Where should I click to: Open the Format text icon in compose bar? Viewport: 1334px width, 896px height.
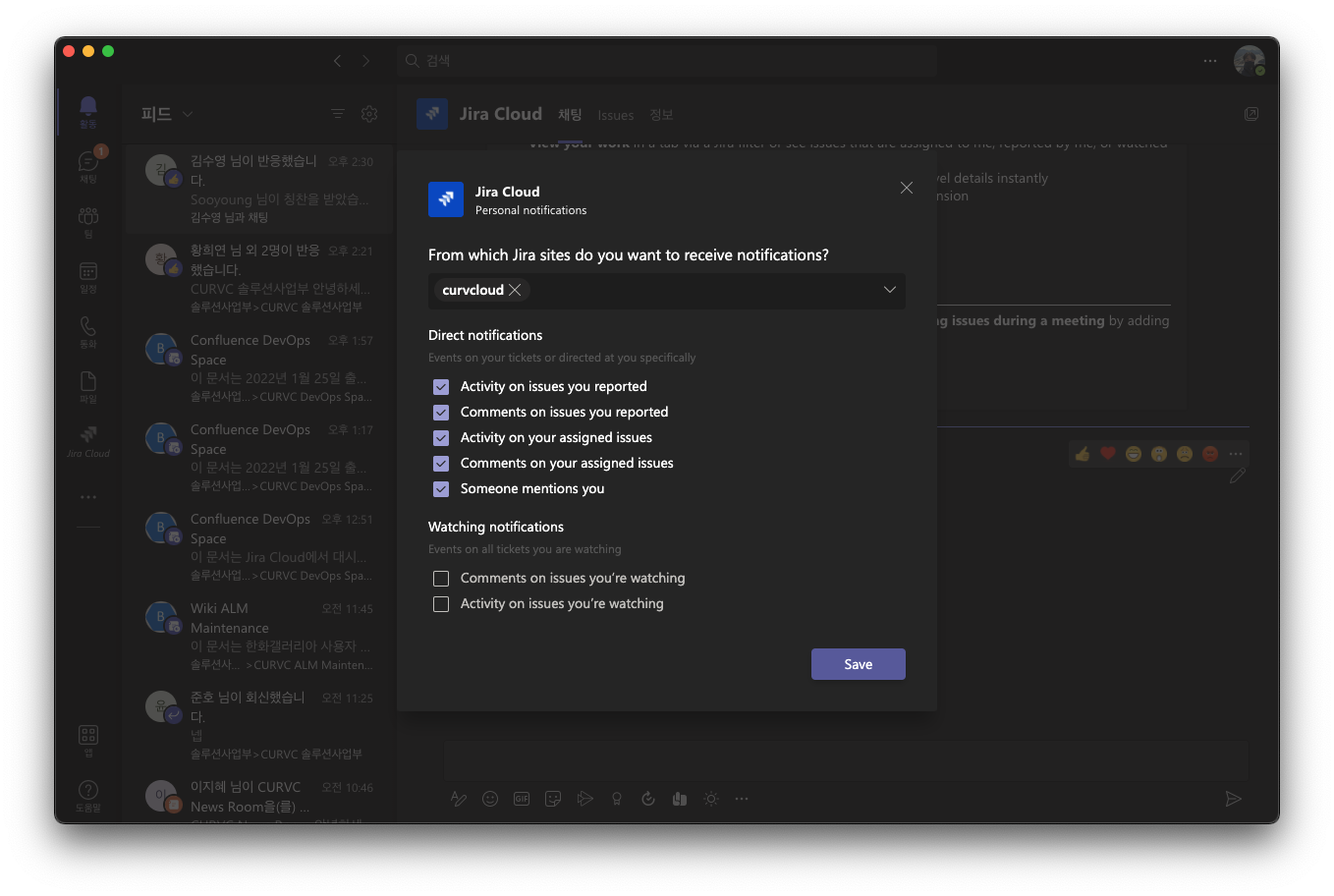pos(459,799)
